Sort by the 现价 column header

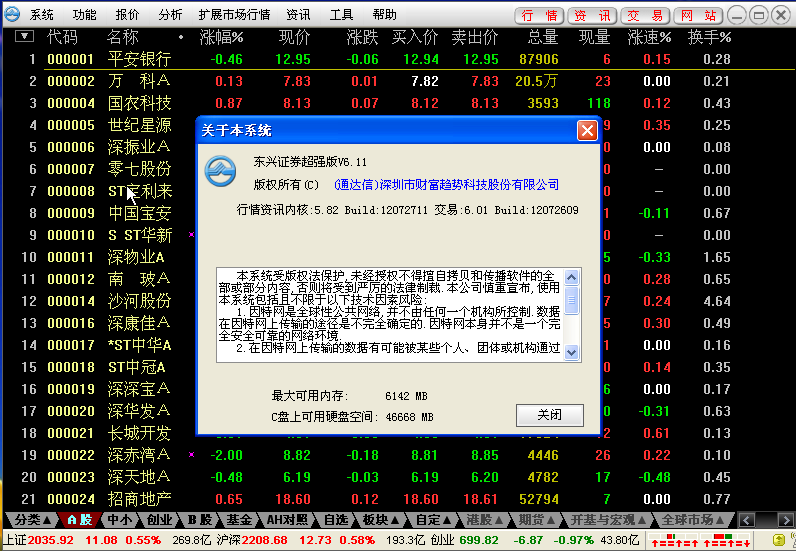click(x=294, y=37)
